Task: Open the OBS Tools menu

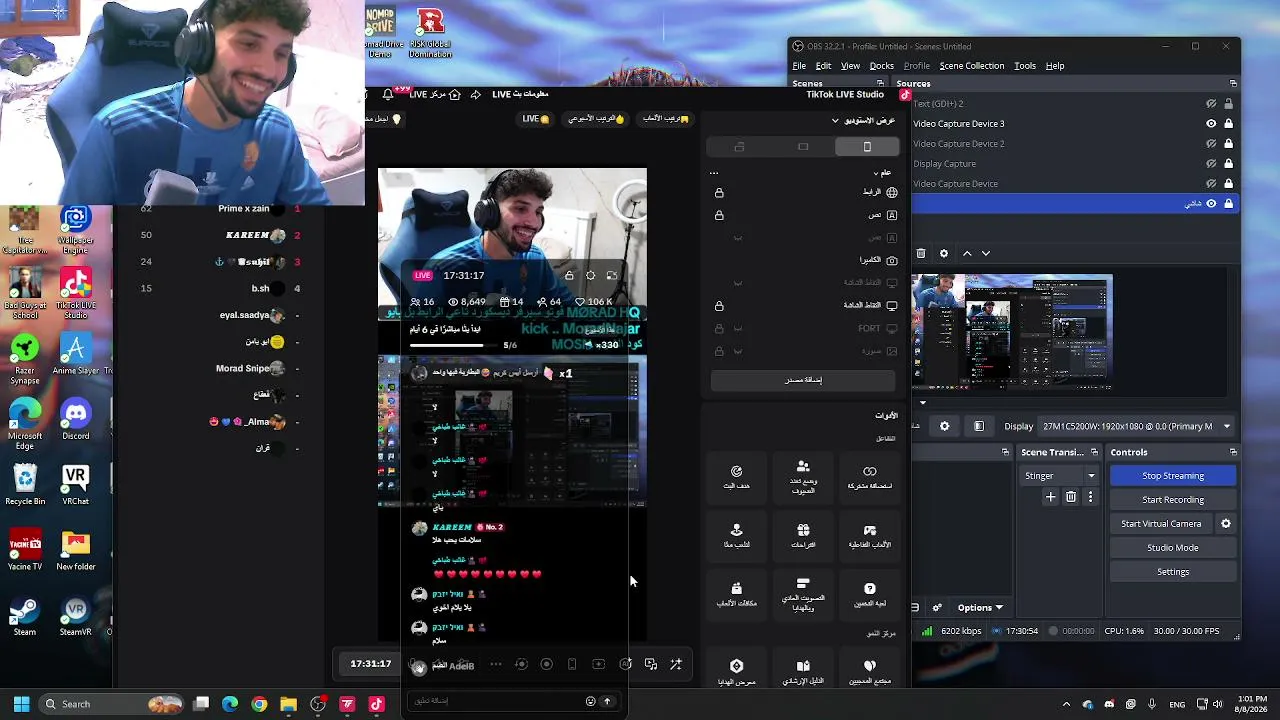Action: (x=1025, y=66)
